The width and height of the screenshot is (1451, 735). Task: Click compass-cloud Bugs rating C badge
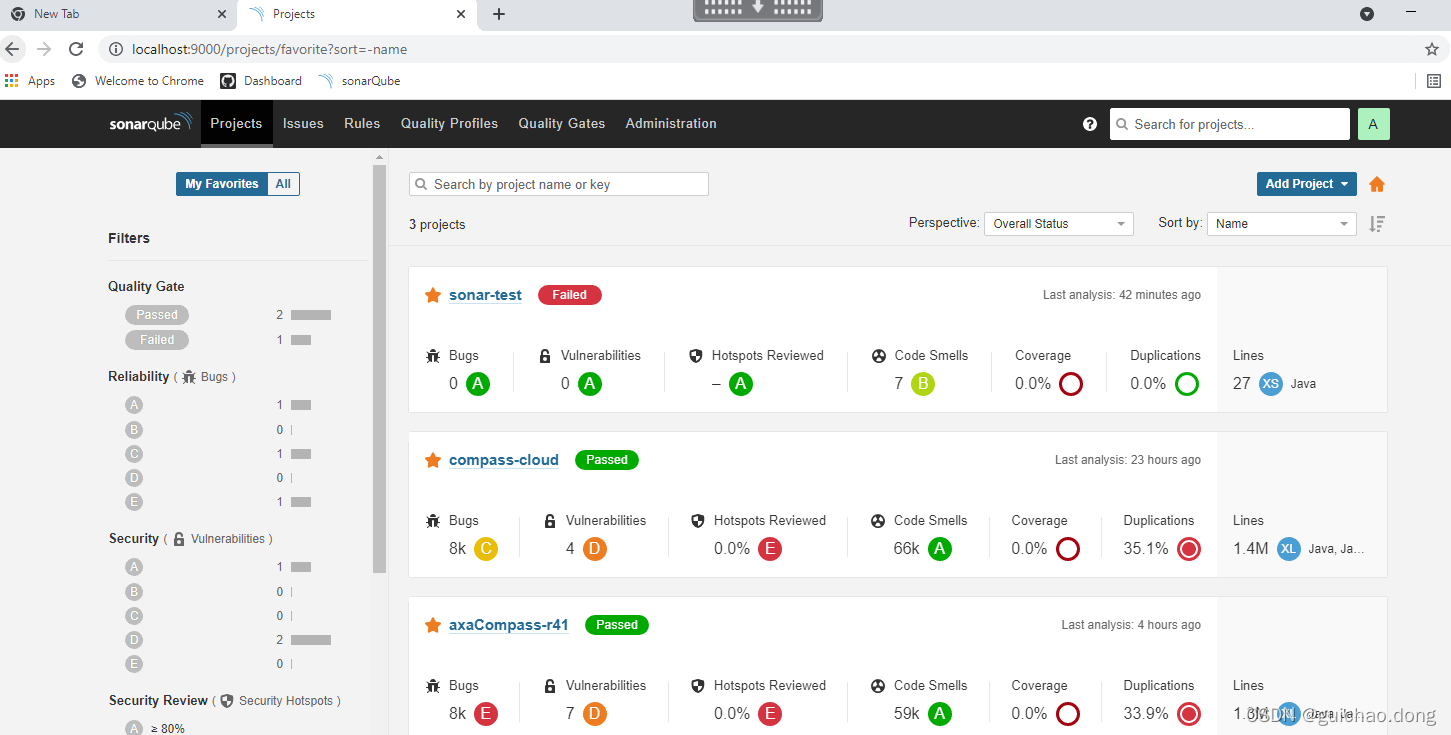pos(486,548)
